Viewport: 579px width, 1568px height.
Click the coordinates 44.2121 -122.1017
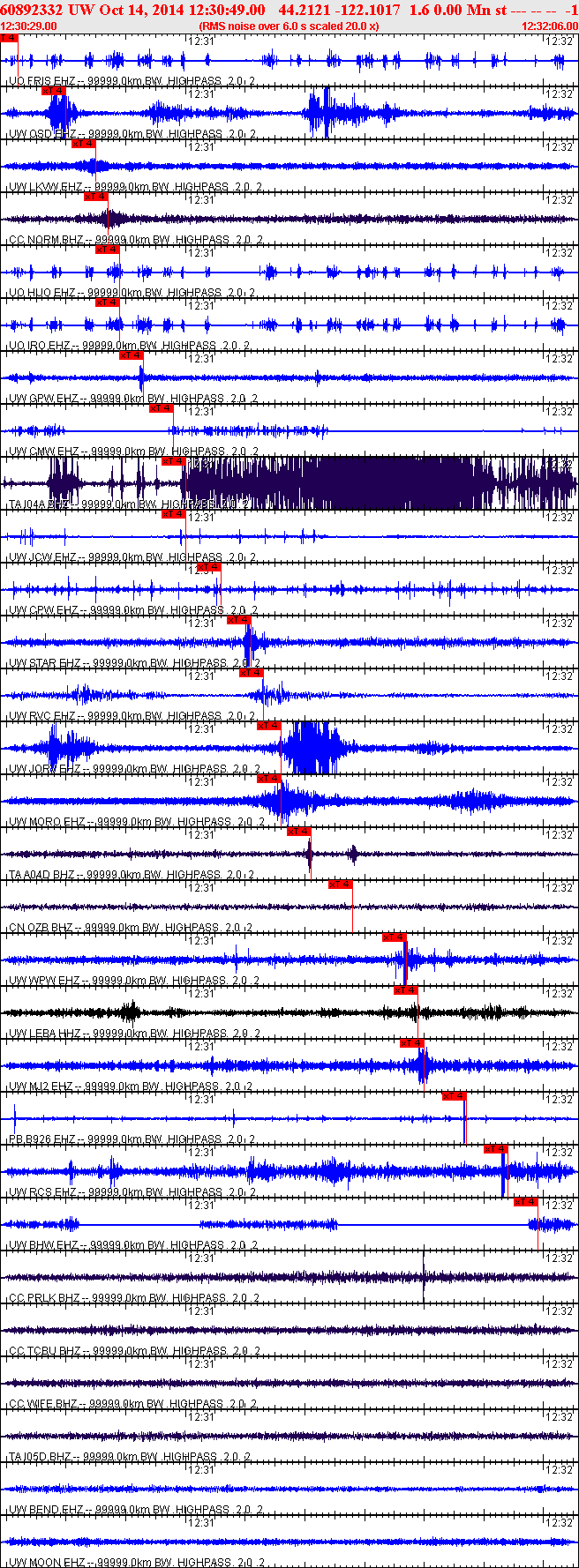pos(339,10)
